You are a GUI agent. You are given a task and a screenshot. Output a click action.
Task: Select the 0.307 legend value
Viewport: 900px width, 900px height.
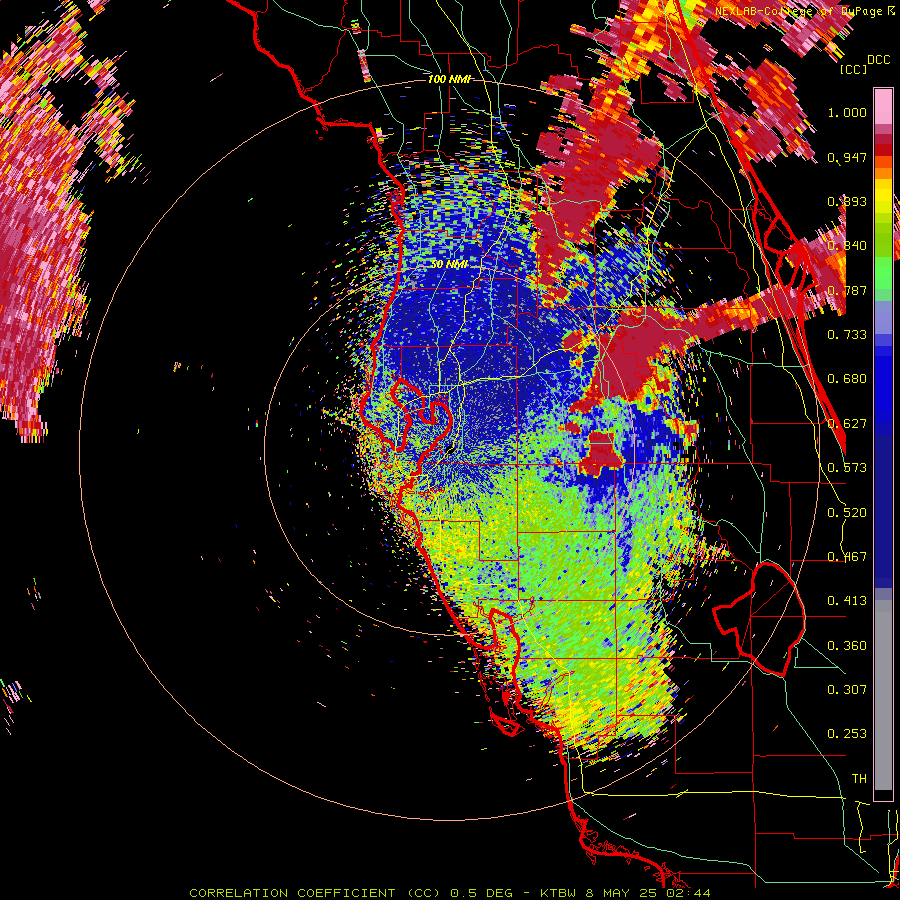coord(847,690)
